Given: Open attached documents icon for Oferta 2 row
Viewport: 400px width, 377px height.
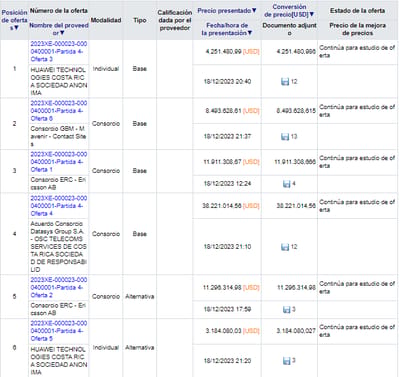Looking at the screenshot, I should click(286, 309).
